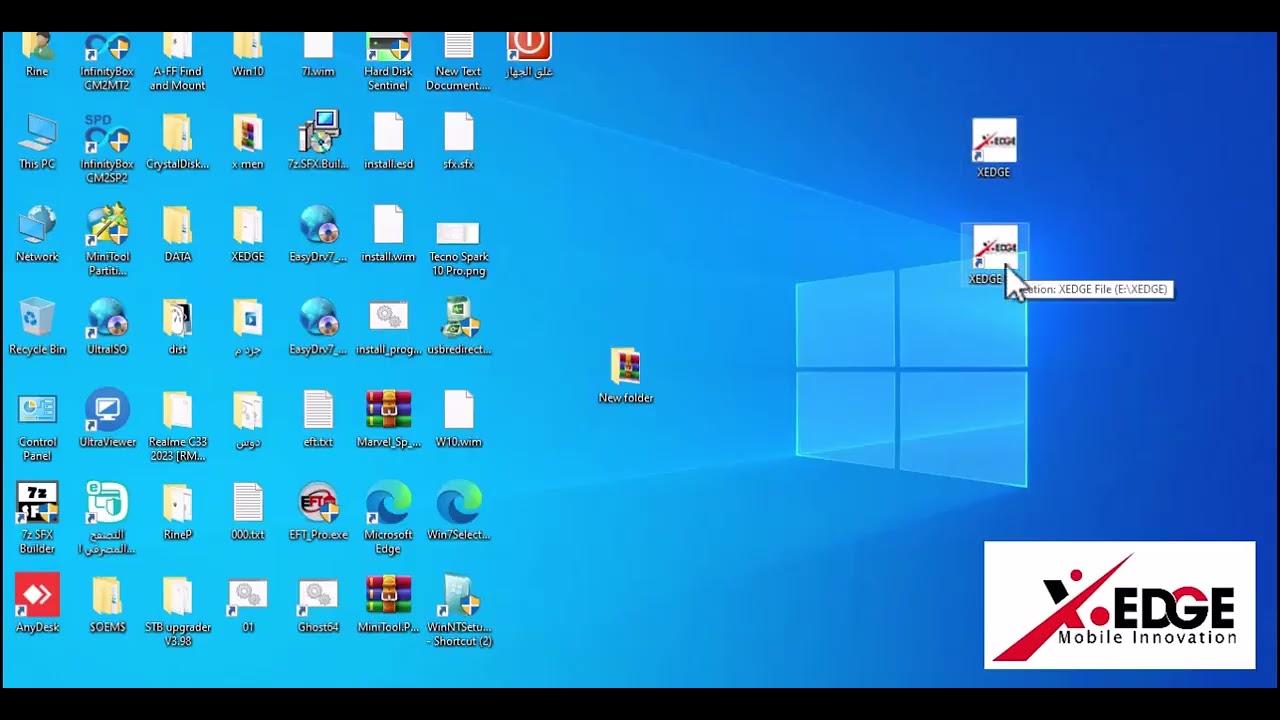Open the Win10 folder
Image resolution: width=1280 pixels, height=720 pixels.
pyautogui.click(x=248, y=55)
